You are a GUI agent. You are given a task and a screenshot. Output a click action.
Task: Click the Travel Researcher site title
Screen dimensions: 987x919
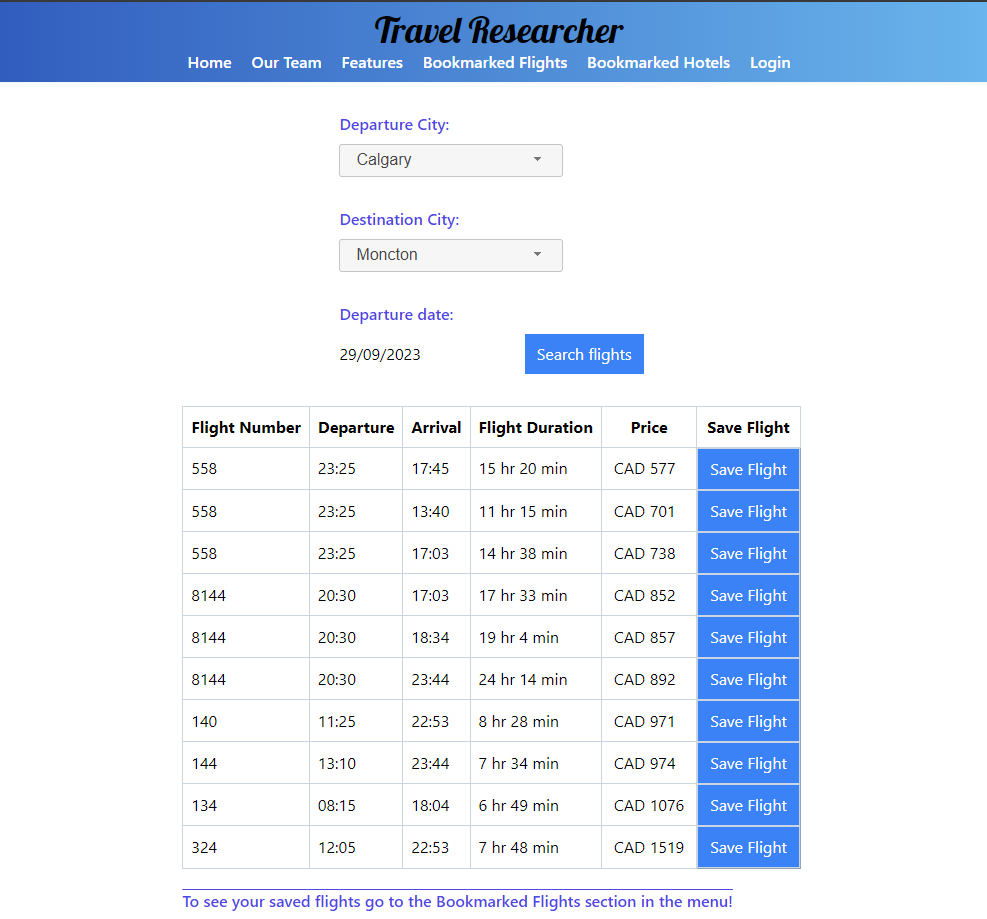coord(498,30)
